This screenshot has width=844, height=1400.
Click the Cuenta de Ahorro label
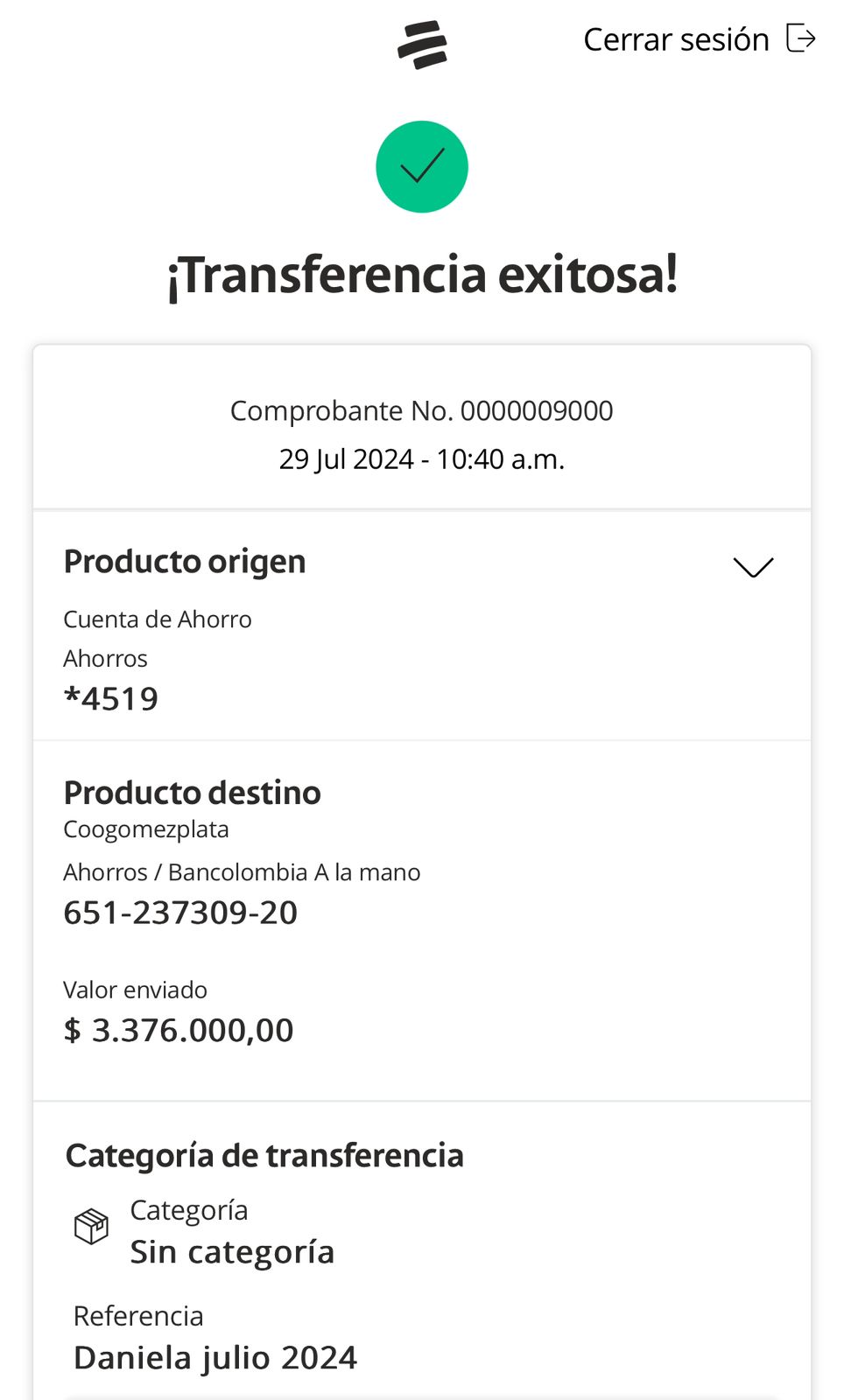pos(158,619)
